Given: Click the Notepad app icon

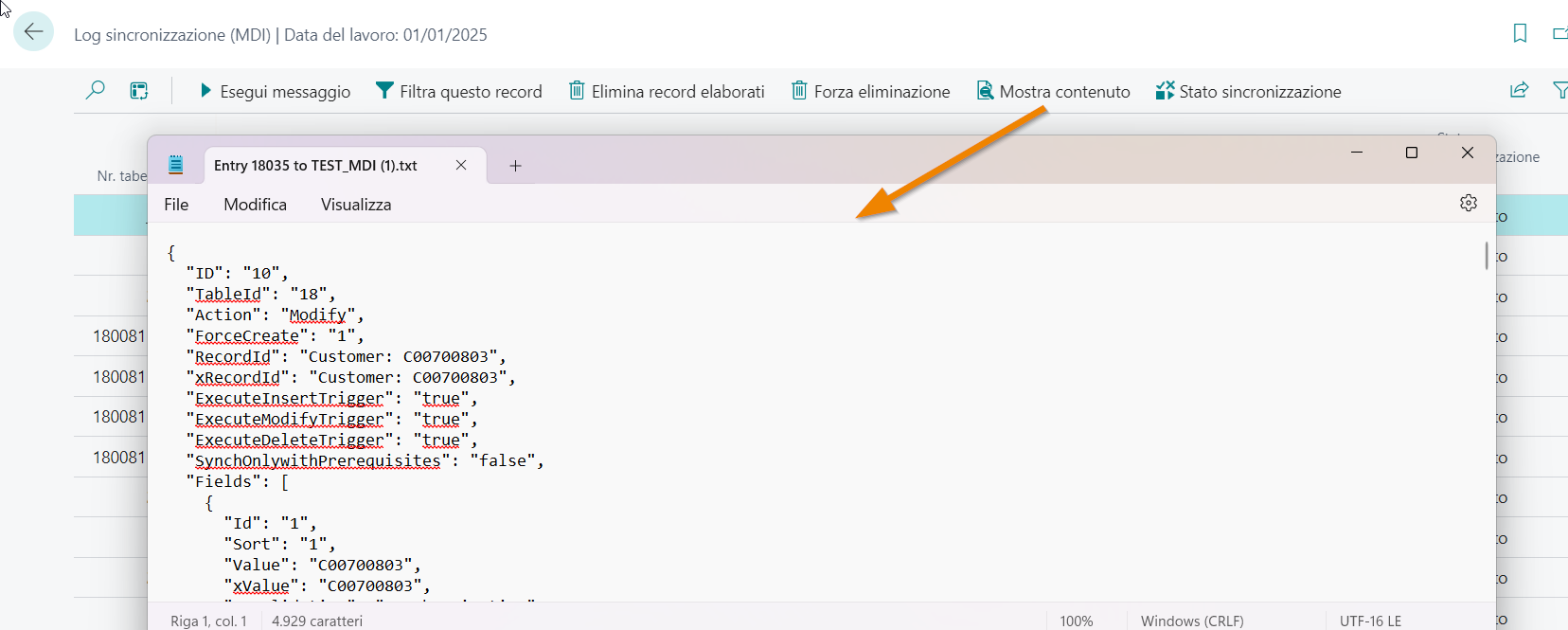Looking at the screenshot, I should [x=176, y=165].
